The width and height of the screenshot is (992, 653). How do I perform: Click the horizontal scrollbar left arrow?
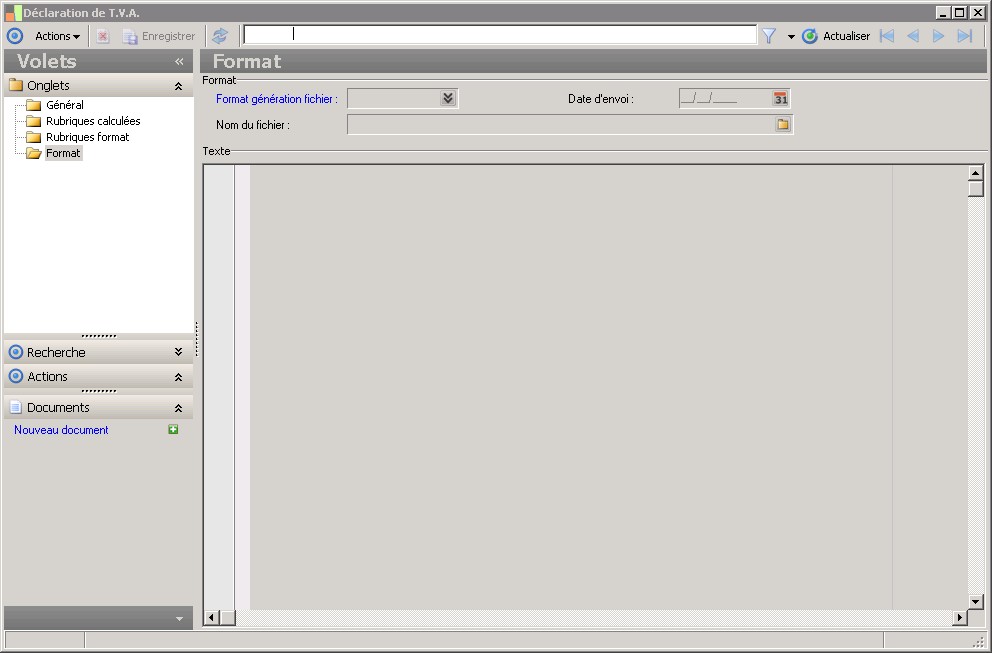211,618
